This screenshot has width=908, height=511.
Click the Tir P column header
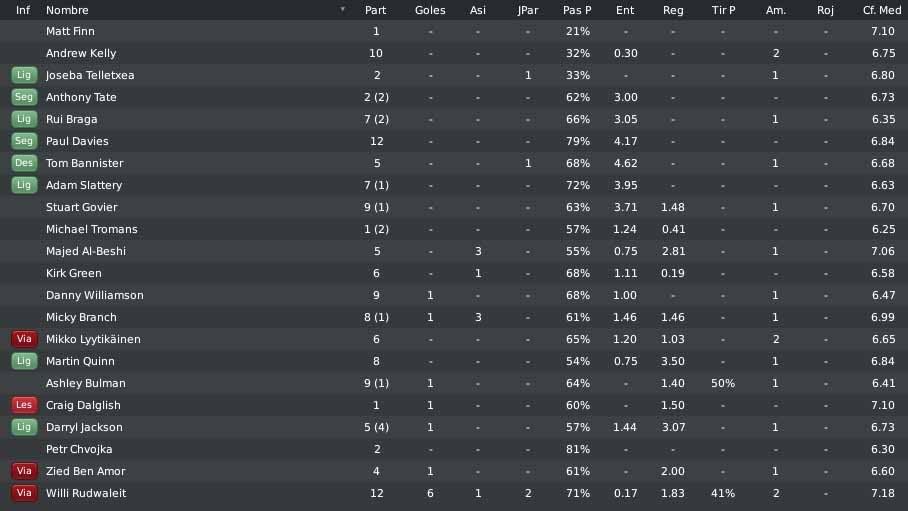723,10
